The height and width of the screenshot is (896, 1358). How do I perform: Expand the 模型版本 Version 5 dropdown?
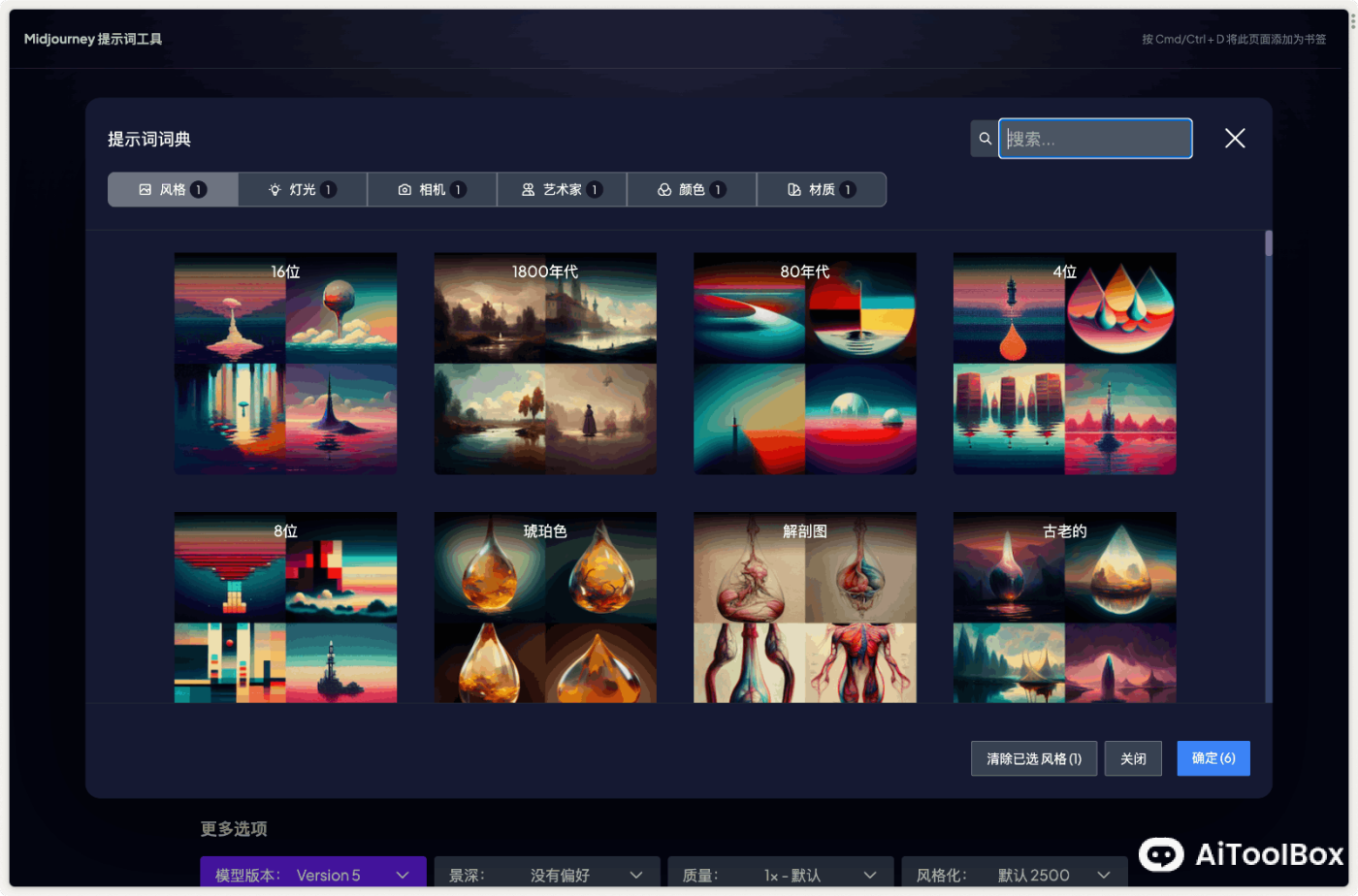click(x=313, y=875)
